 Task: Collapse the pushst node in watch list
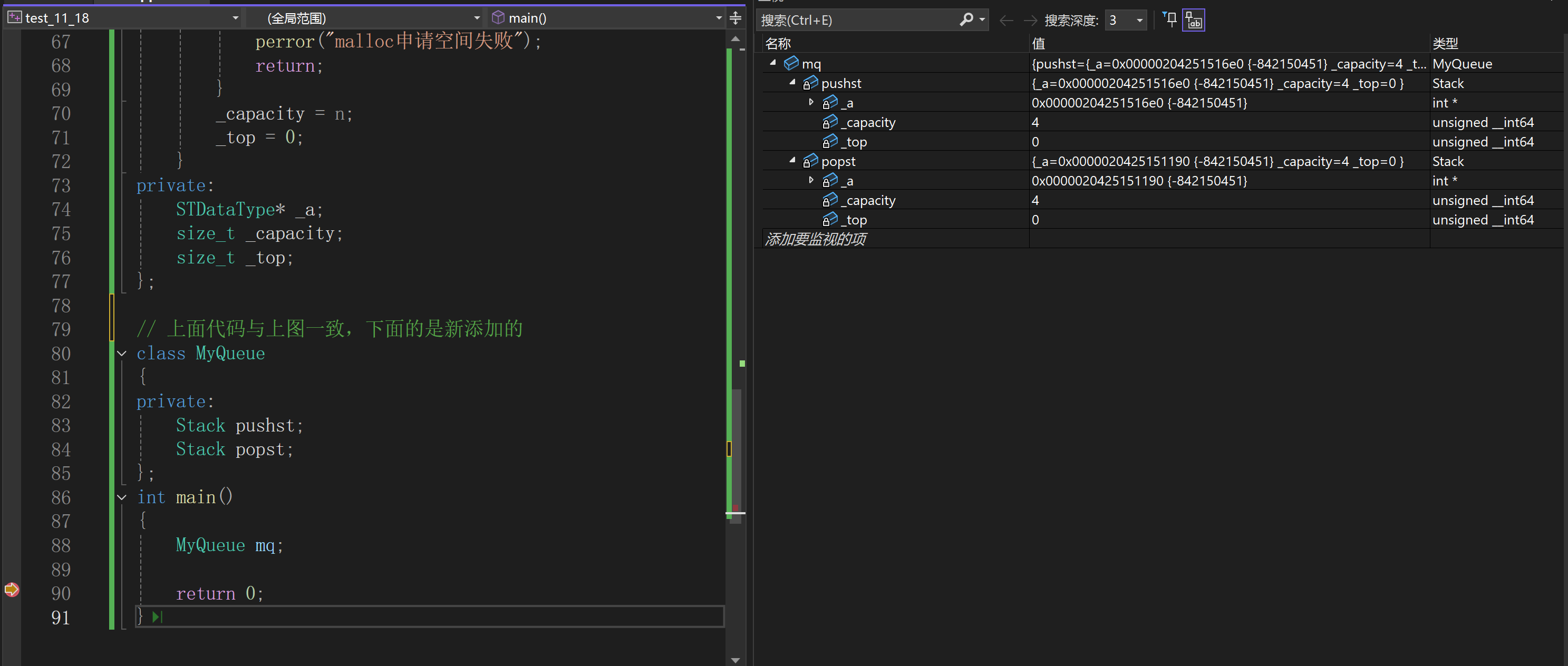(792, 82)
